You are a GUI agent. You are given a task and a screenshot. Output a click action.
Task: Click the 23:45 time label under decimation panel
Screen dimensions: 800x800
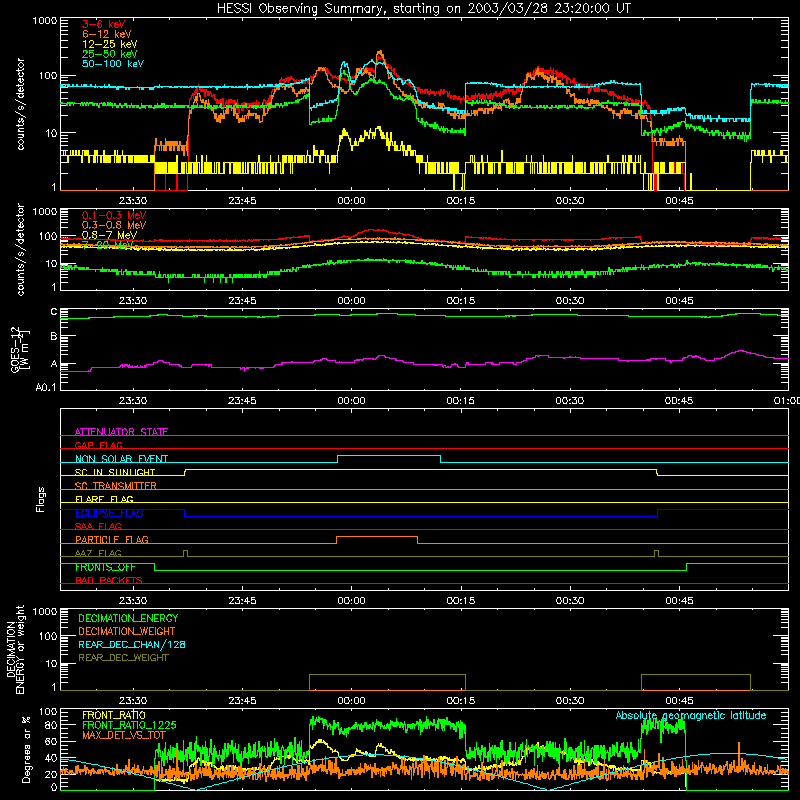(242, 701)
